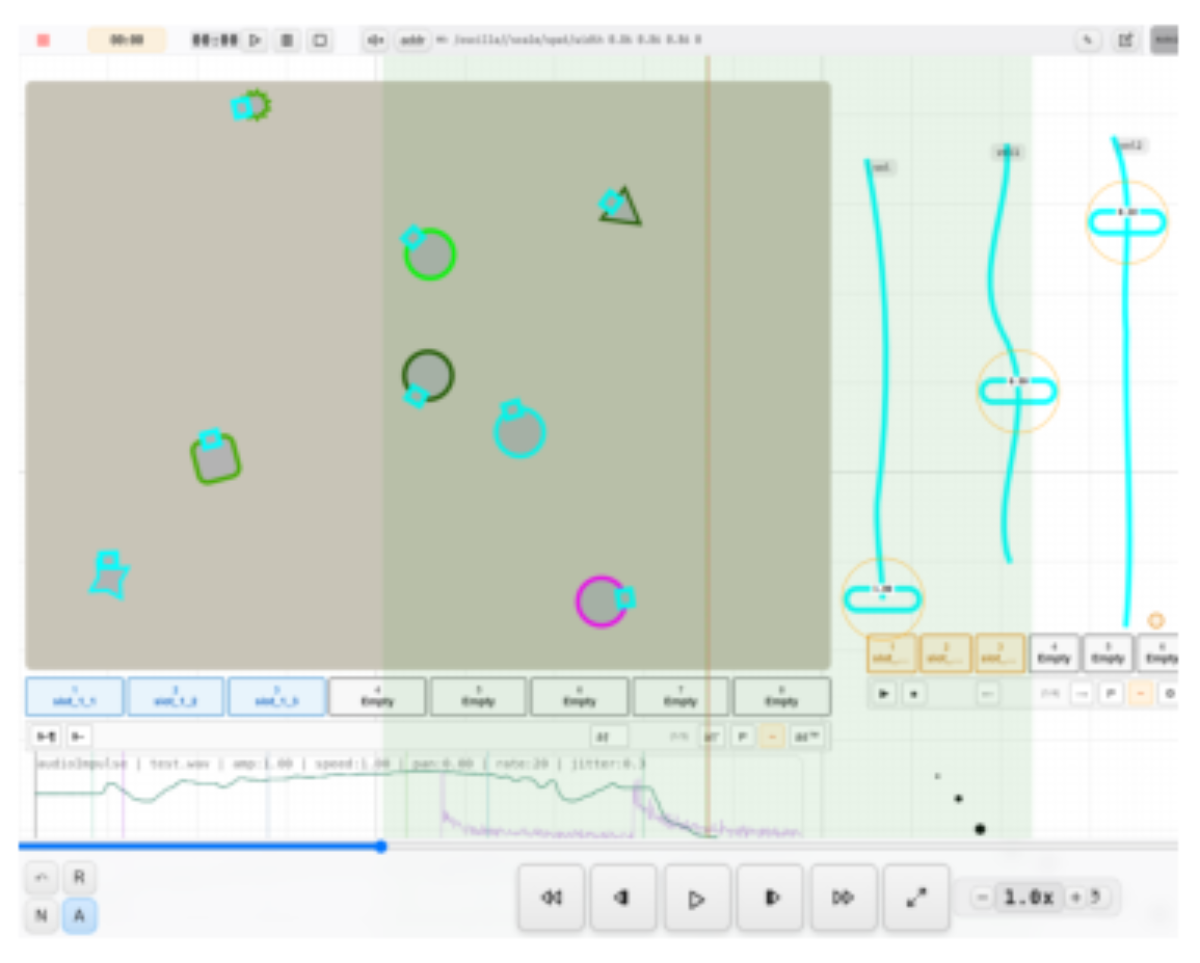Select slot 3 in the left slot row
The width and height of the screenshot is (1200, 963).
pos(277,697)
